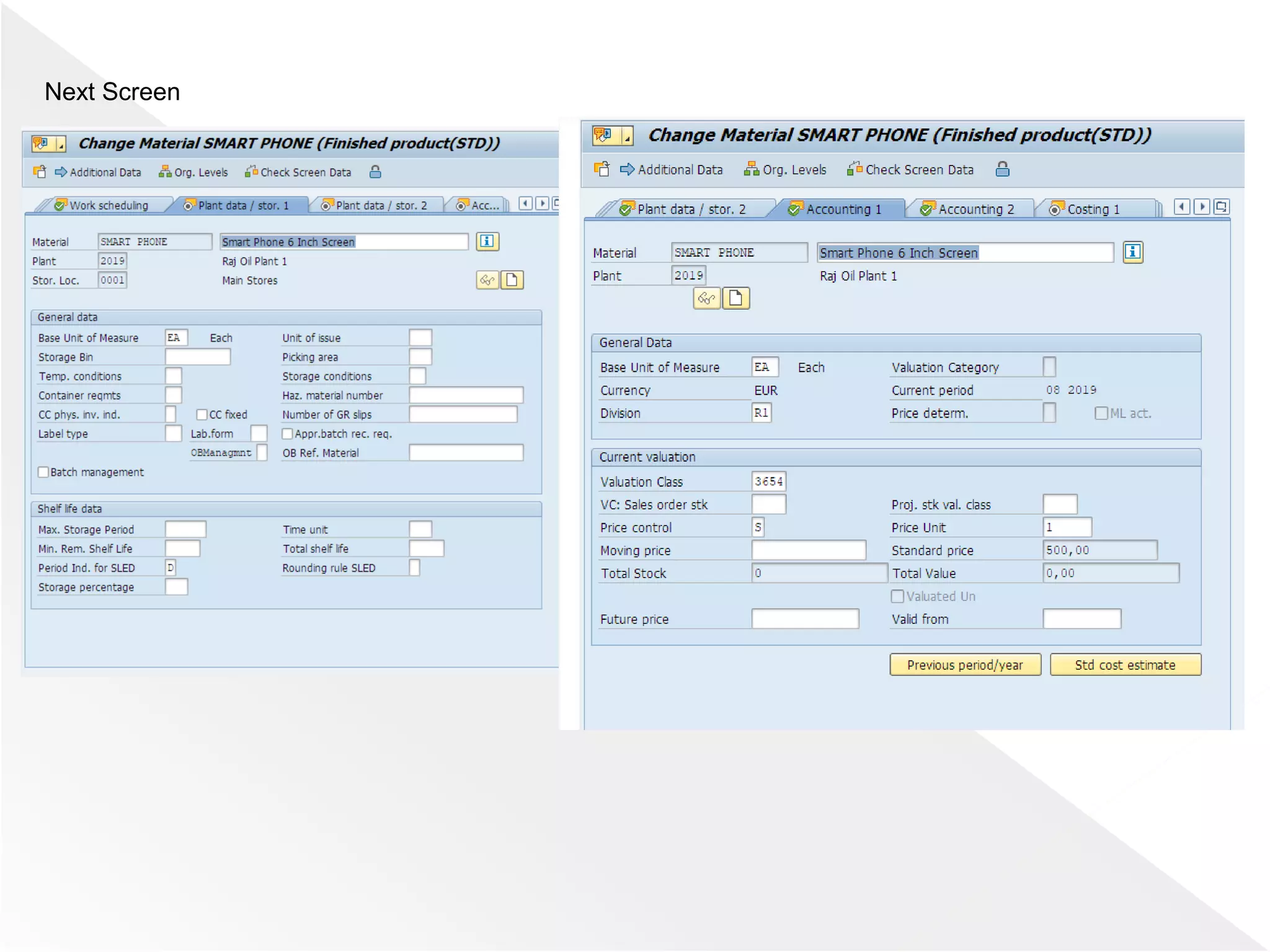The image size is (1270, 952).
Task: Open the title bar menu dropdown in right window
Action: point(627,136)
